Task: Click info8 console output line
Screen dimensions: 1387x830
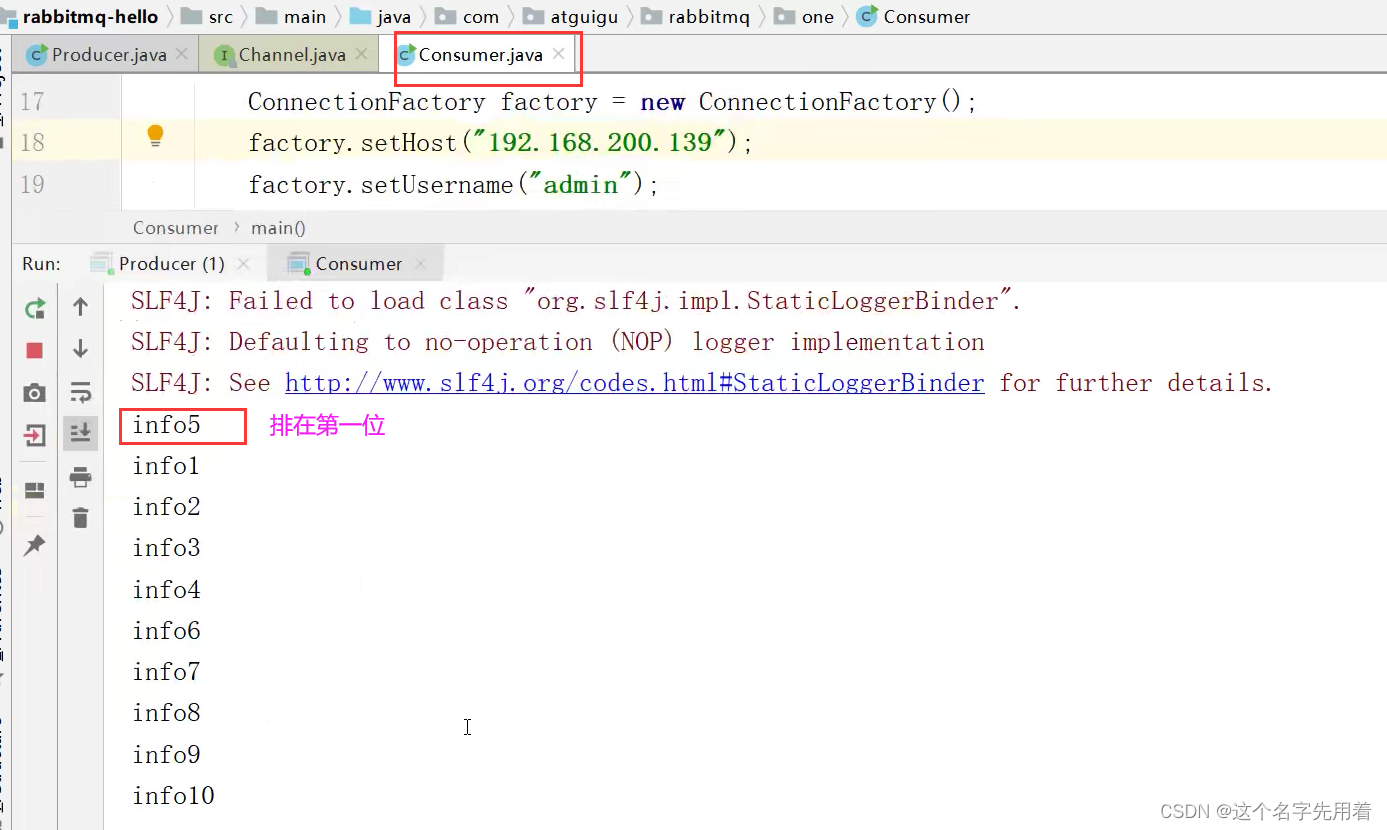Action: 167,713
